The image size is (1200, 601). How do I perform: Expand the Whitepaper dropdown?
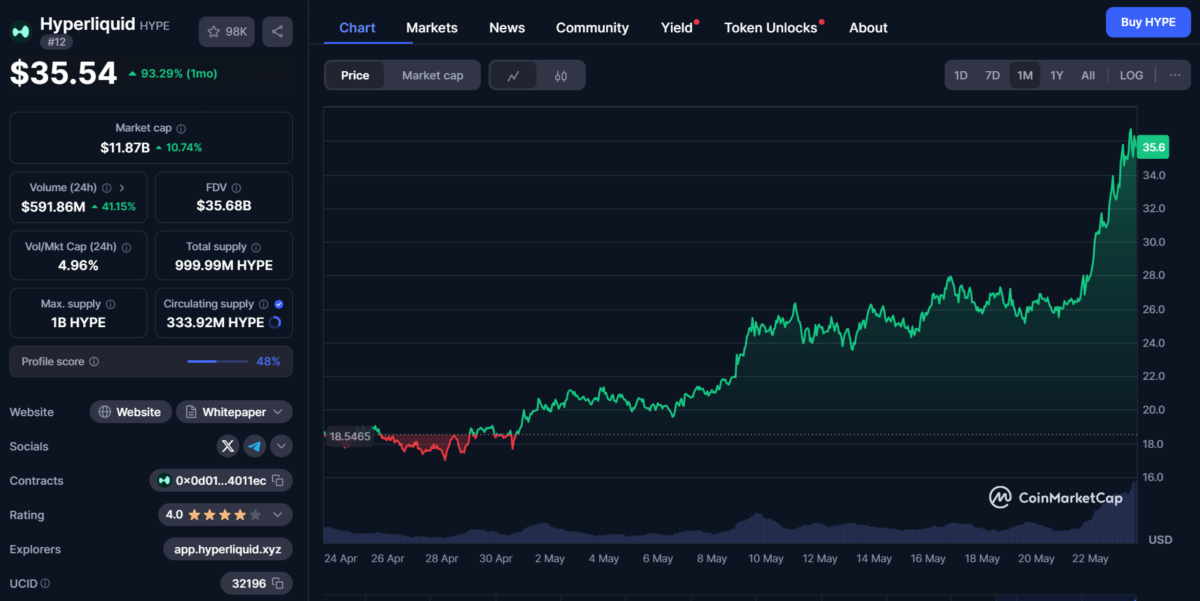click(x=234, y=412)
